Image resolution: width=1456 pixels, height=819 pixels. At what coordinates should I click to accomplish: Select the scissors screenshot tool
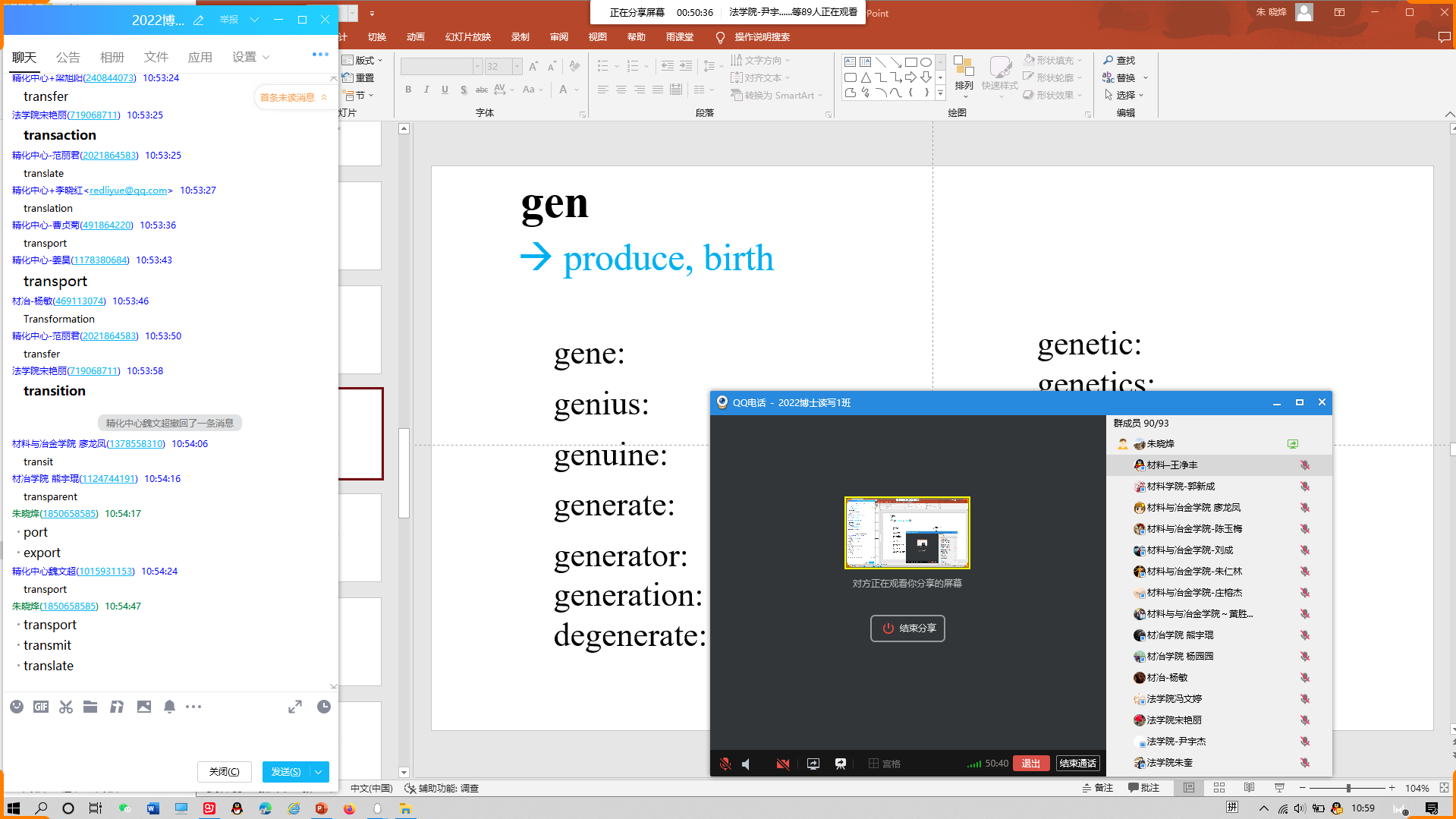(66, 707)
